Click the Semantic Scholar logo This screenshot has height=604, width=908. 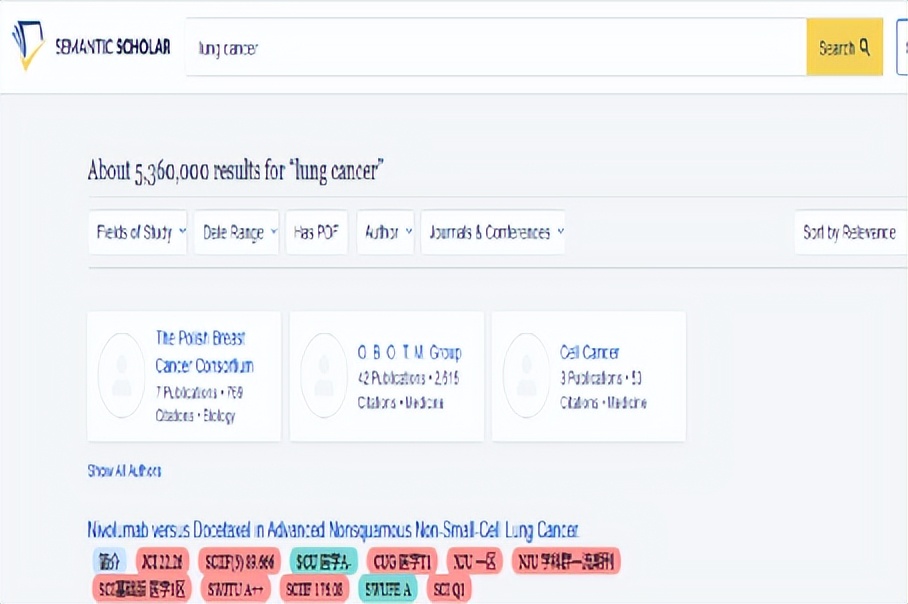tap(91, 46)
